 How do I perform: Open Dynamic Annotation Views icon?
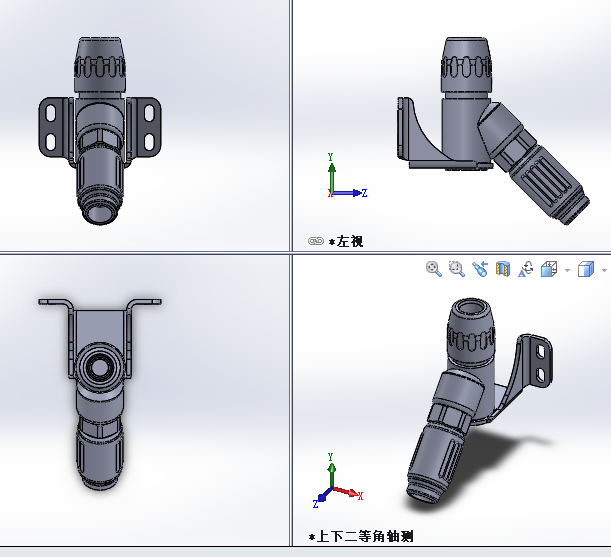[x=526, y=269]
